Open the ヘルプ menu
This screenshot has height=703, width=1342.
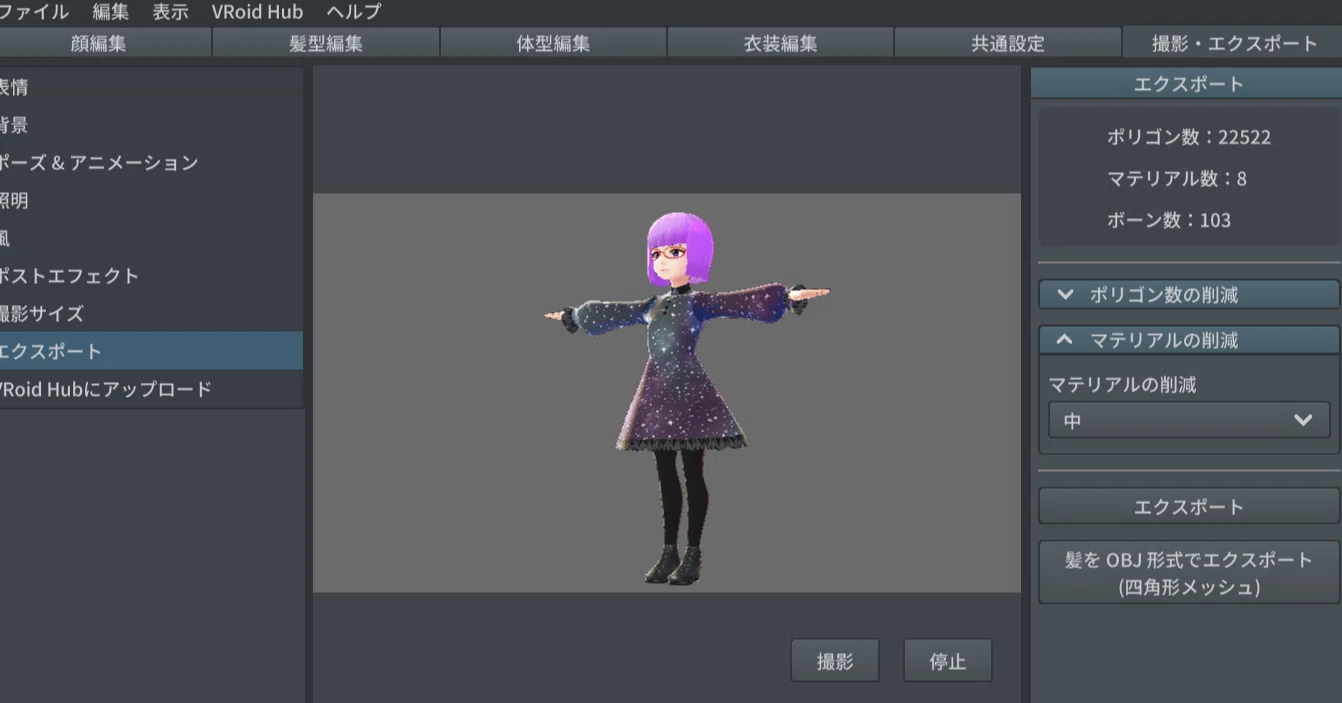coord(354,12)
